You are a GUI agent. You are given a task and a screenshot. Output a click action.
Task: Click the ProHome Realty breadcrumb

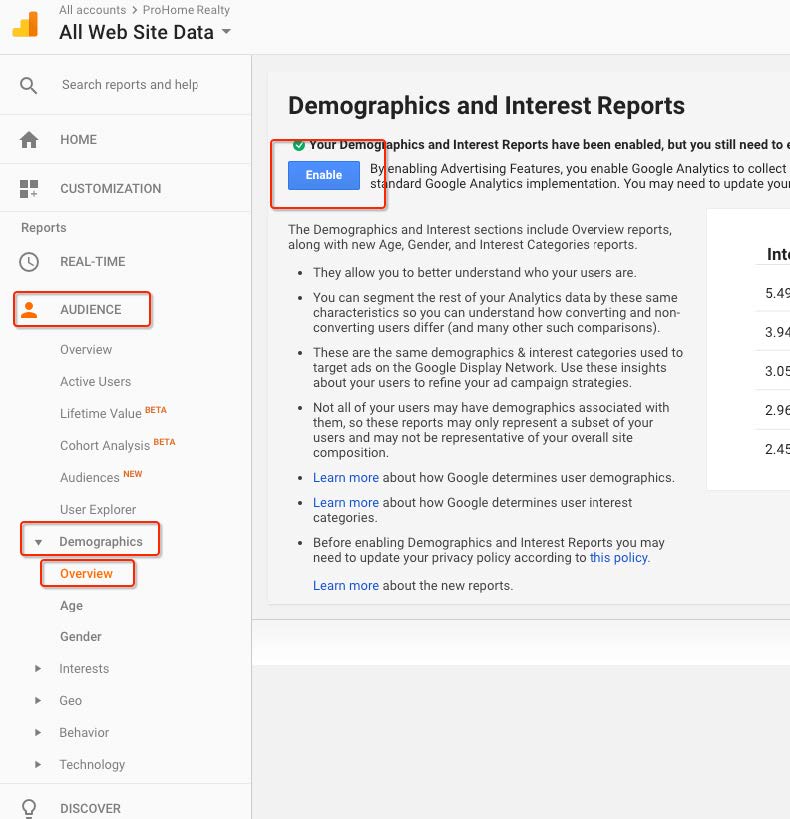[186, 10]
